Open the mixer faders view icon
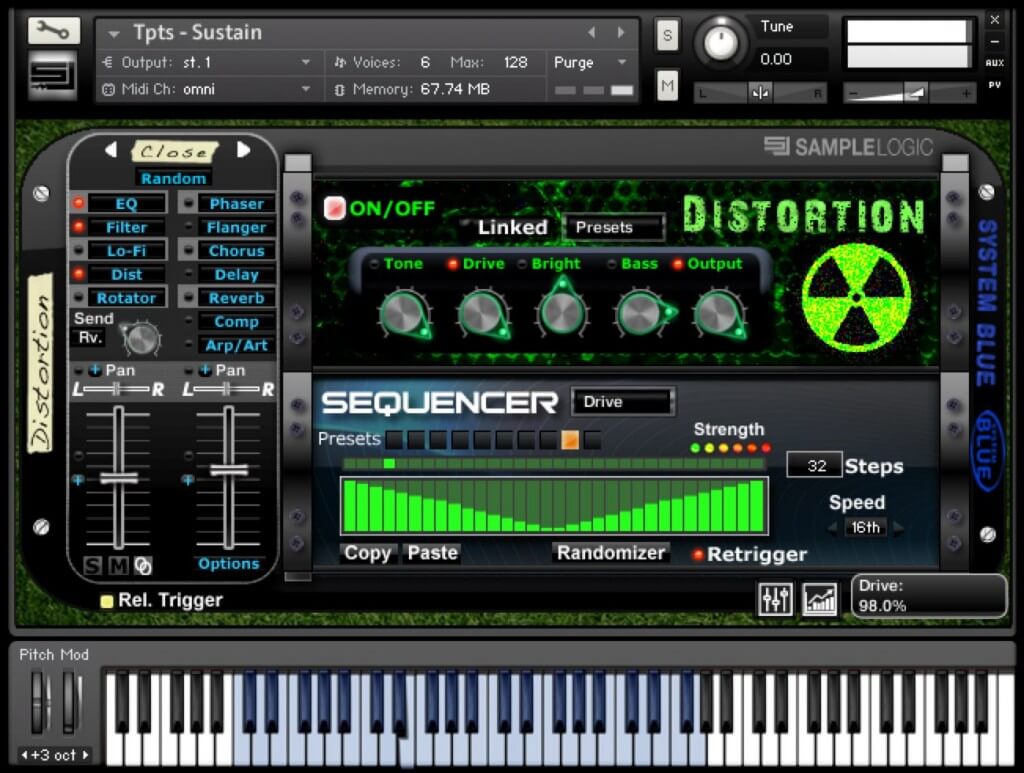The image size is (1024, 773). pyautogui.click(x=775, y=598)
